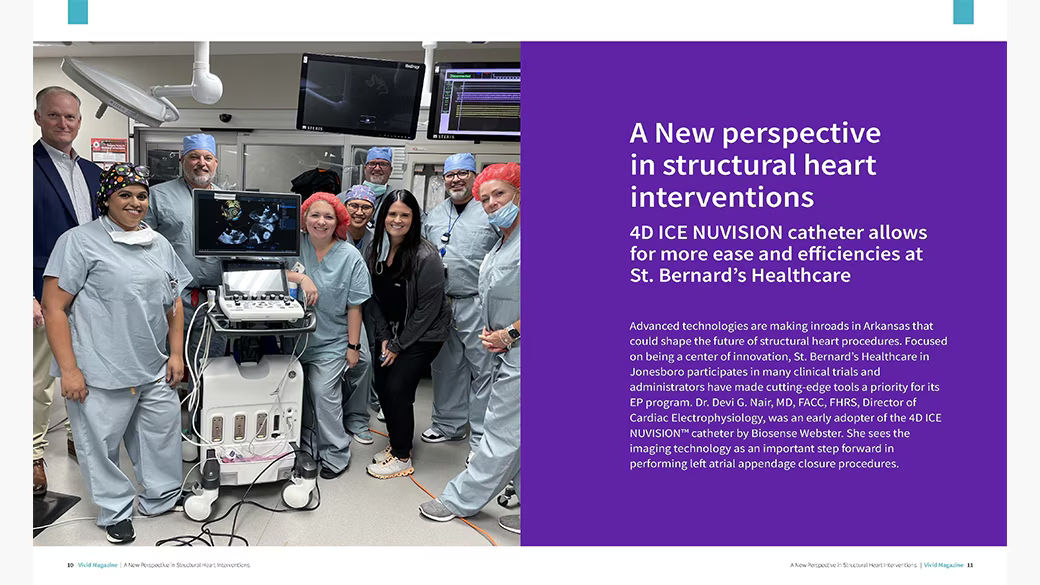Click the teal marker at top-right of page
Screen dimensions: 1040x585
pyautogui.click(x=963, y=12)
